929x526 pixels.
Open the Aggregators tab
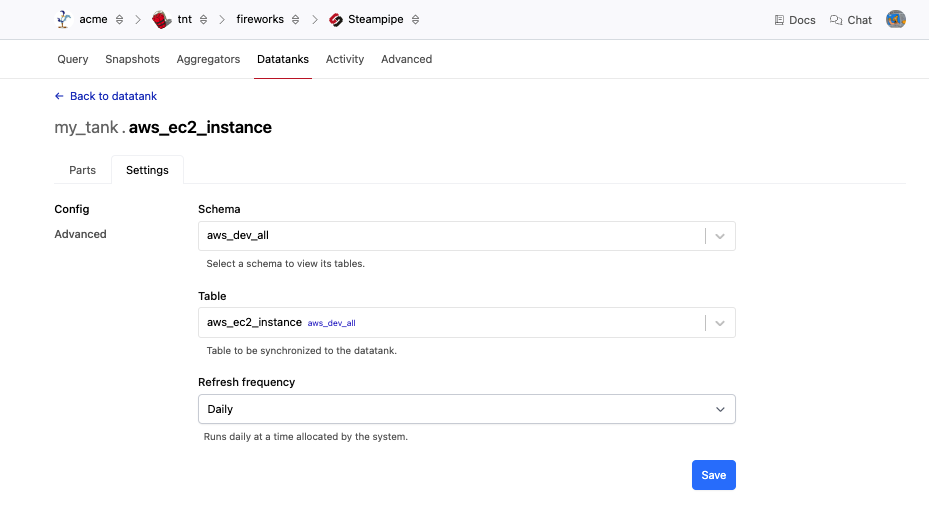[x=208, y=59]
